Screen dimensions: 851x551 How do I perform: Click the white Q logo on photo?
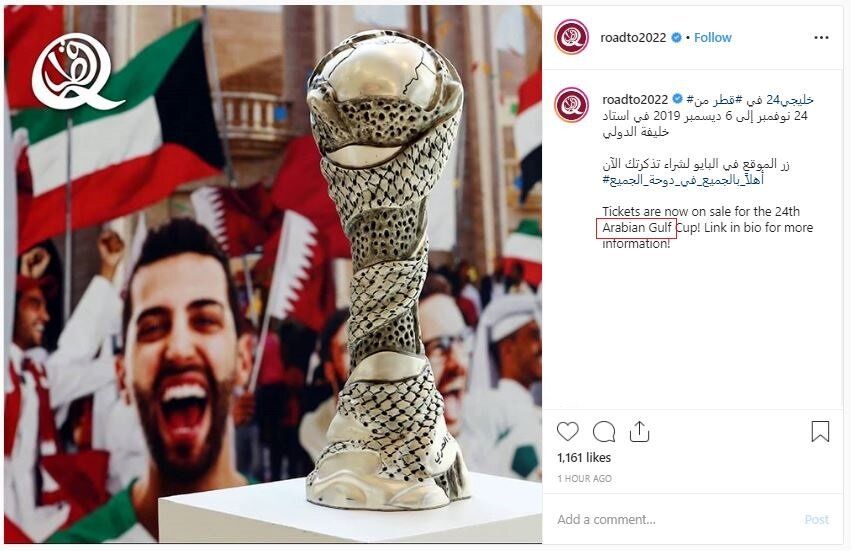point(77,72)
